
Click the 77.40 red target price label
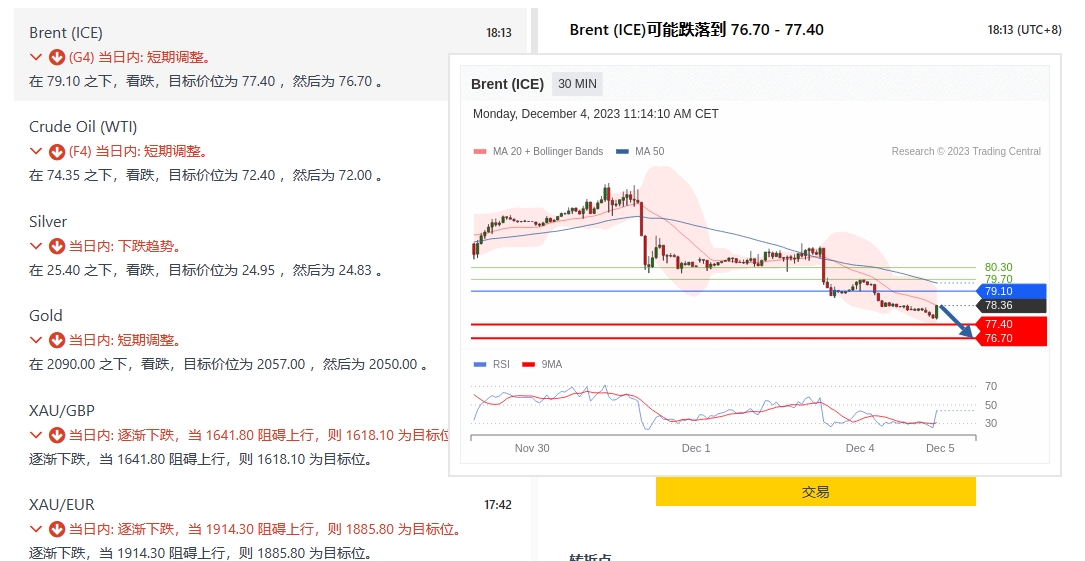1010,325
